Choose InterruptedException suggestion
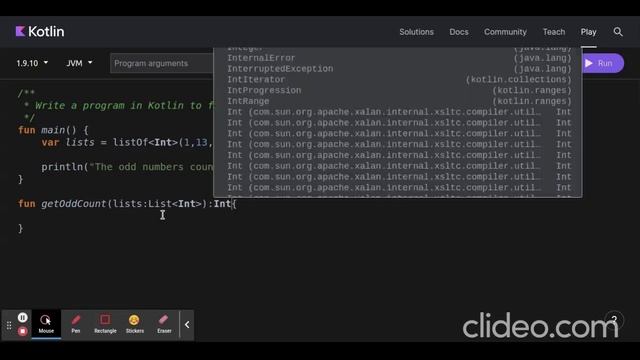640x360 pixels. tap(398, 69)
